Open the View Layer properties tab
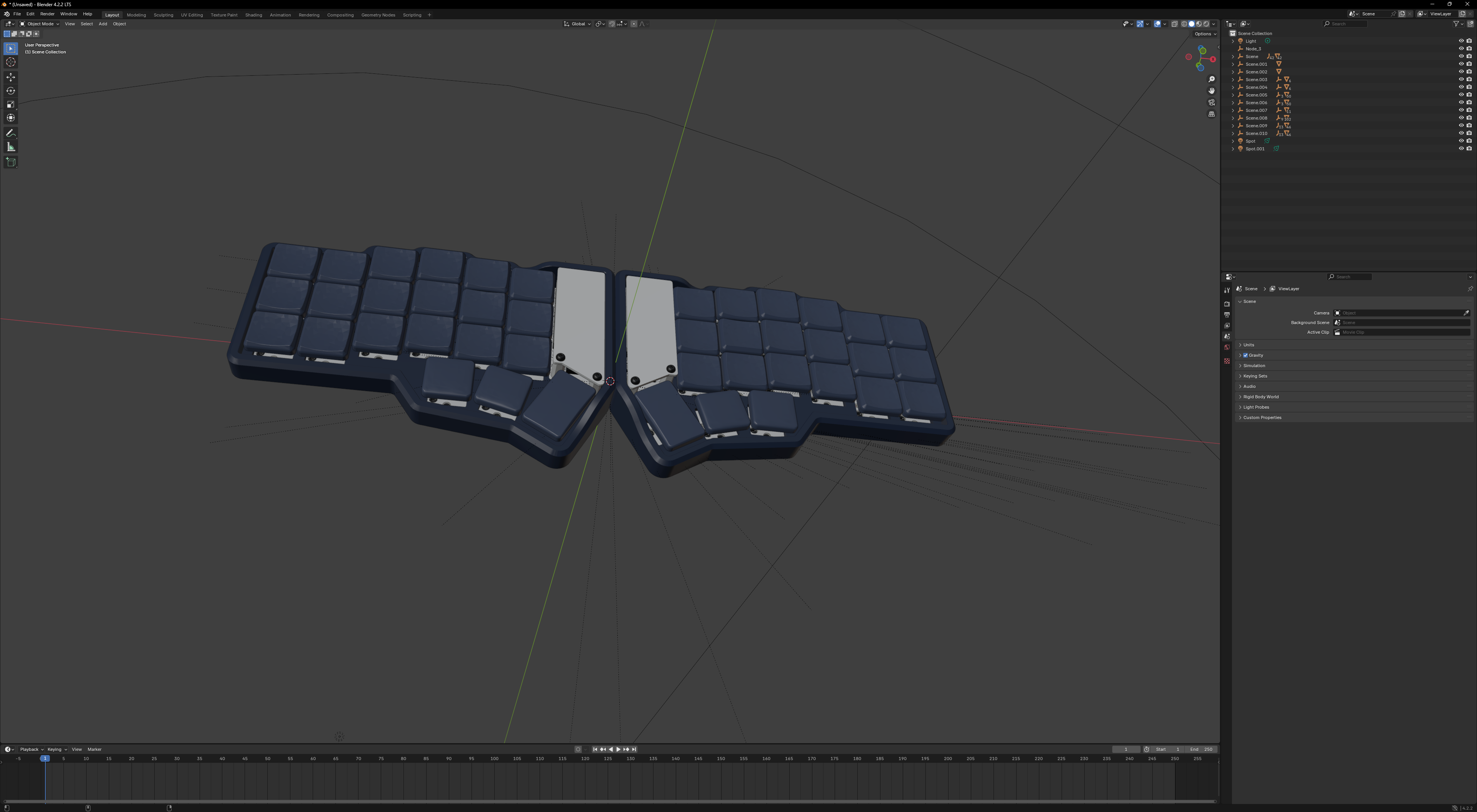Viewport: 1477px width, 812px height. [x=1227, y=326]
